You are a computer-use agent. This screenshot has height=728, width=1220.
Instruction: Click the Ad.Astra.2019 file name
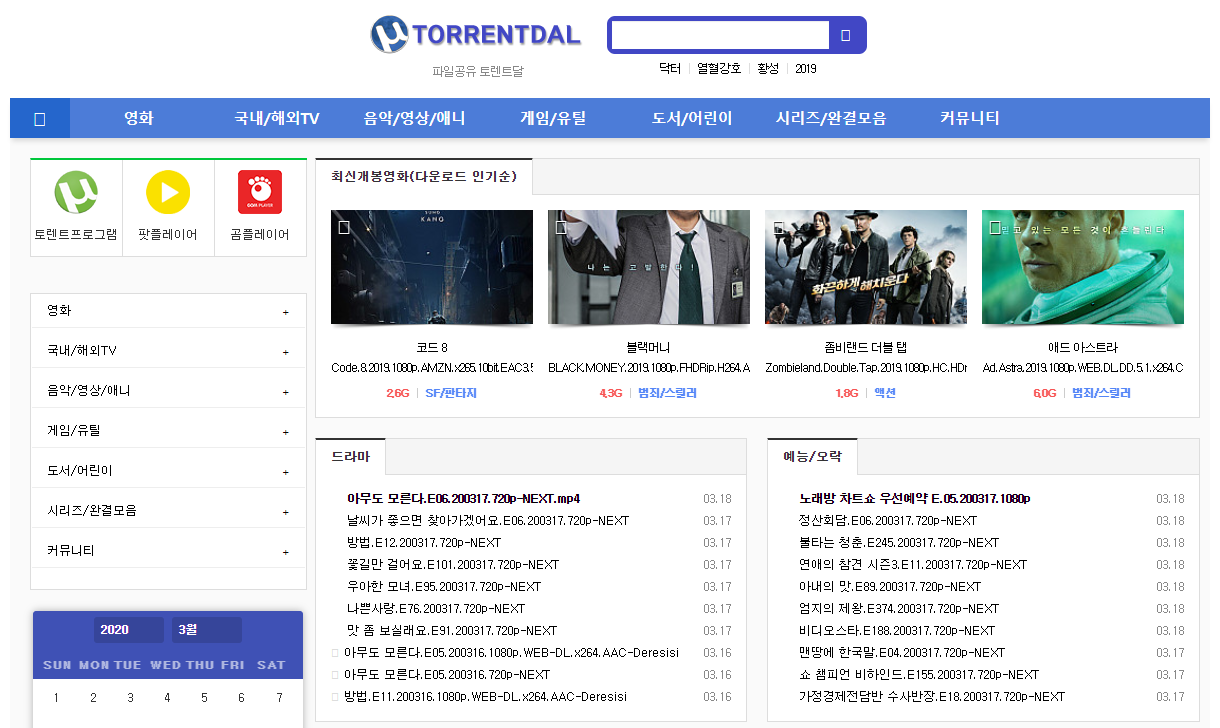pyautogui.click(x=1083, y=368)
